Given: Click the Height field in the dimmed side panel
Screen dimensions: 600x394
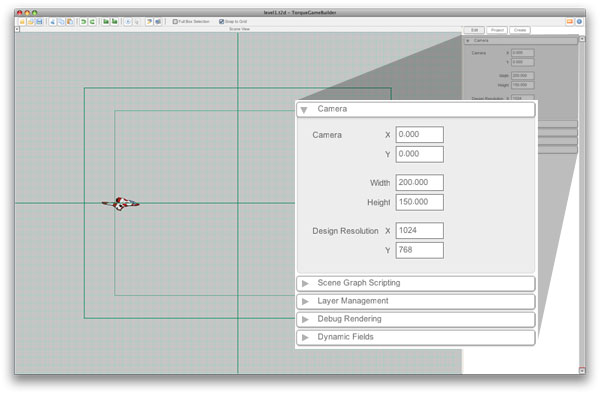Looking at the screenshot, I should click(x=523, y=85).
